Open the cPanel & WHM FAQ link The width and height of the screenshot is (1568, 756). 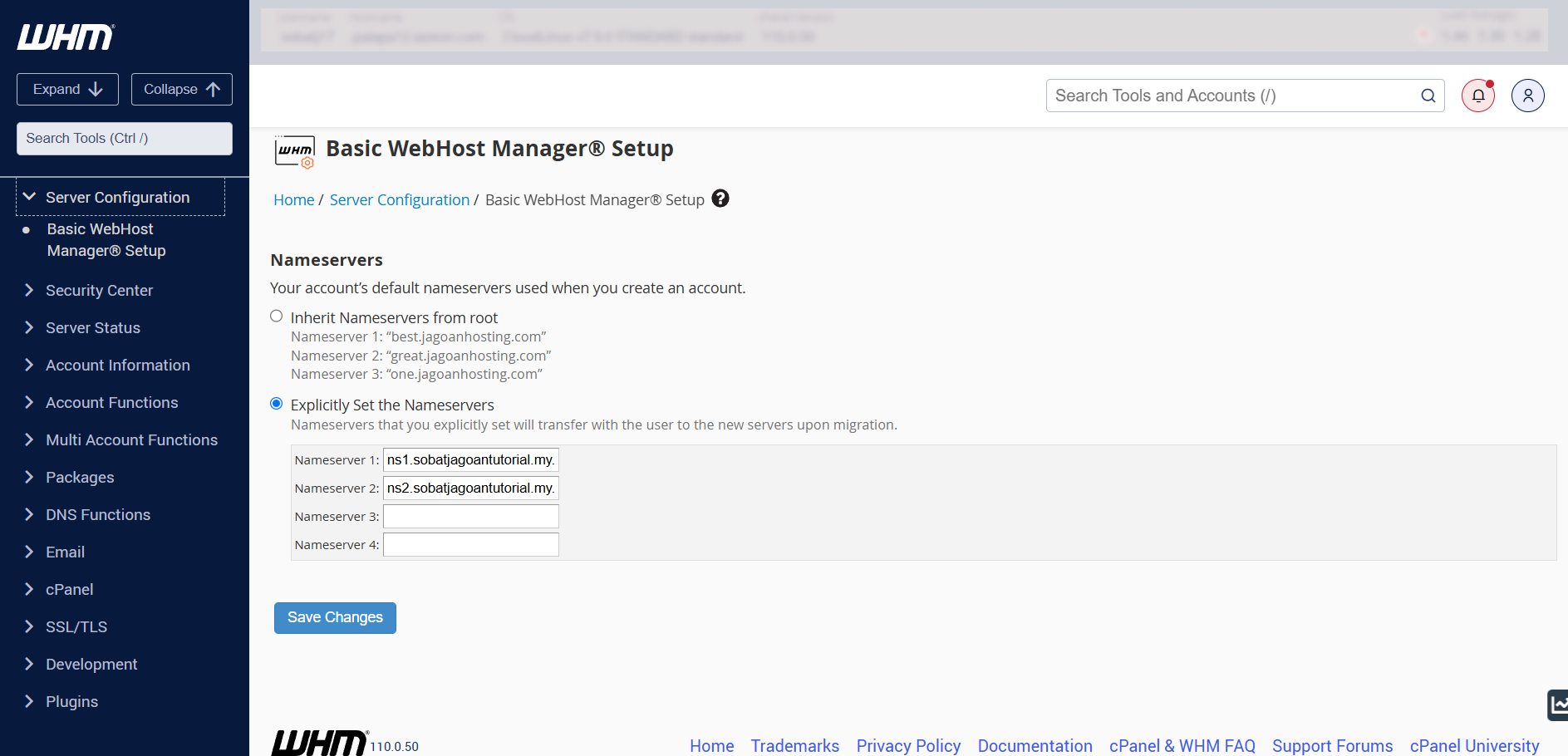tap(1182, 746)
